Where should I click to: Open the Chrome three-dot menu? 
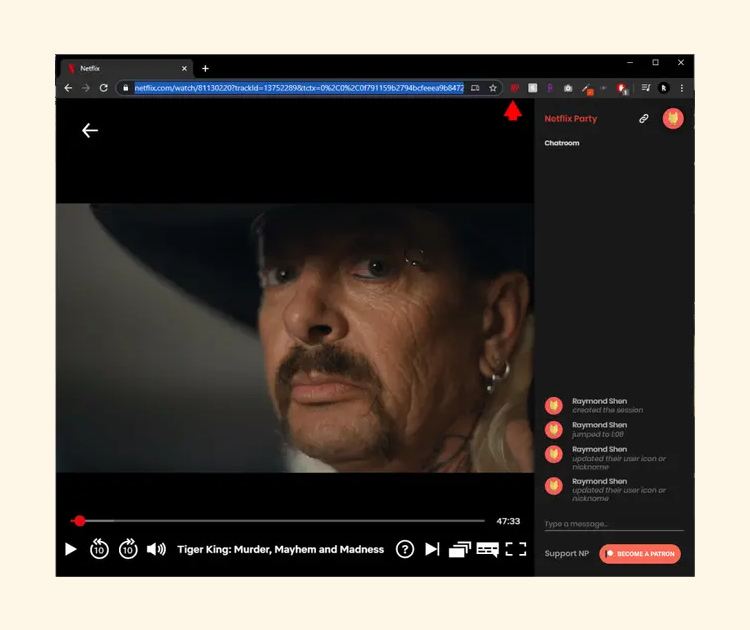coord(682,88)
